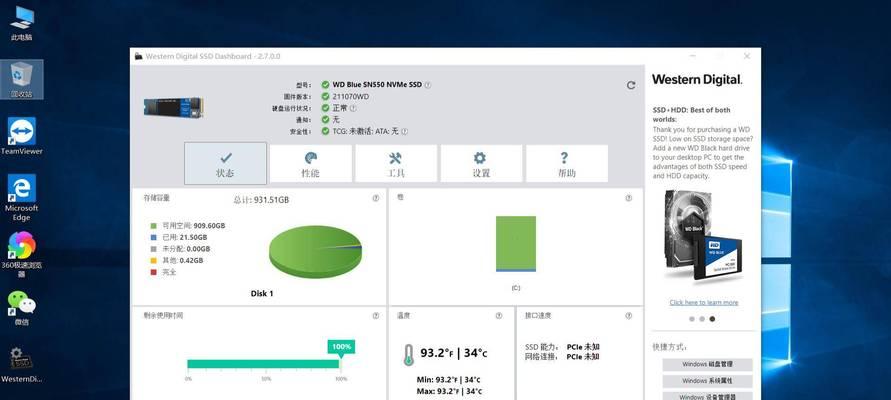Screen dimensions: 891x400
Task: Follow the 'Click here to learn more' link
Action: (703, 302)
